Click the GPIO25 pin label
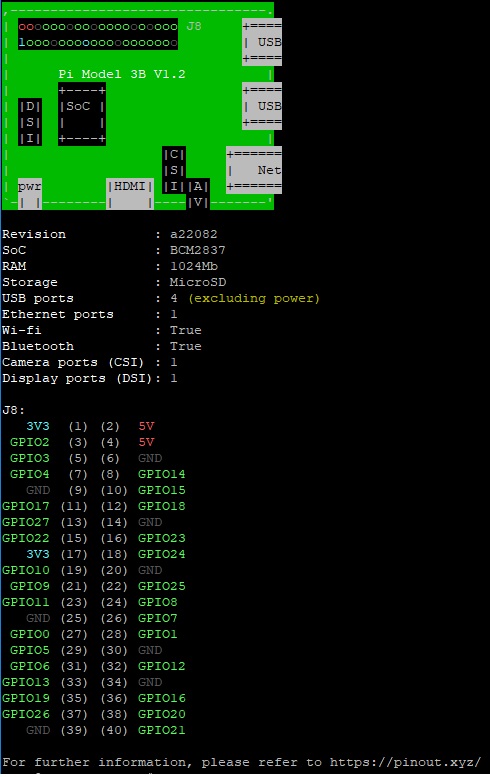The image size is (490, 777). (x=162, y=586)
